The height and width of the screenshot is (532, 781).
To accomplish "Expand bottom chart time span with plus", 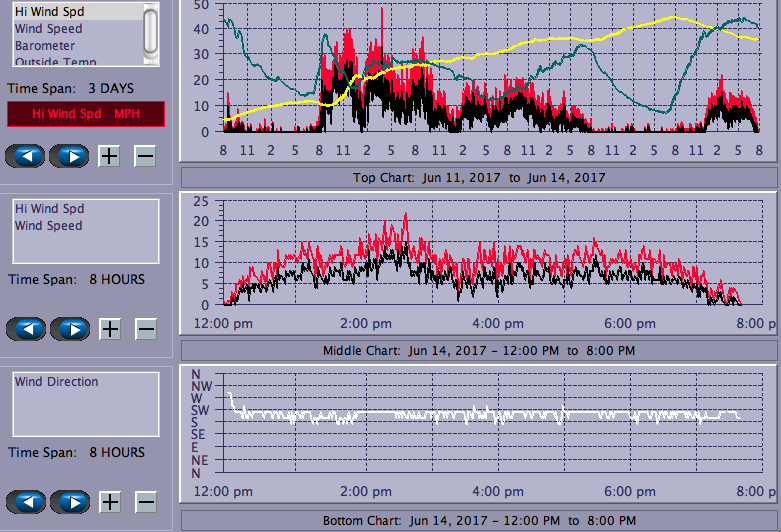I will (x=110, y=502).
